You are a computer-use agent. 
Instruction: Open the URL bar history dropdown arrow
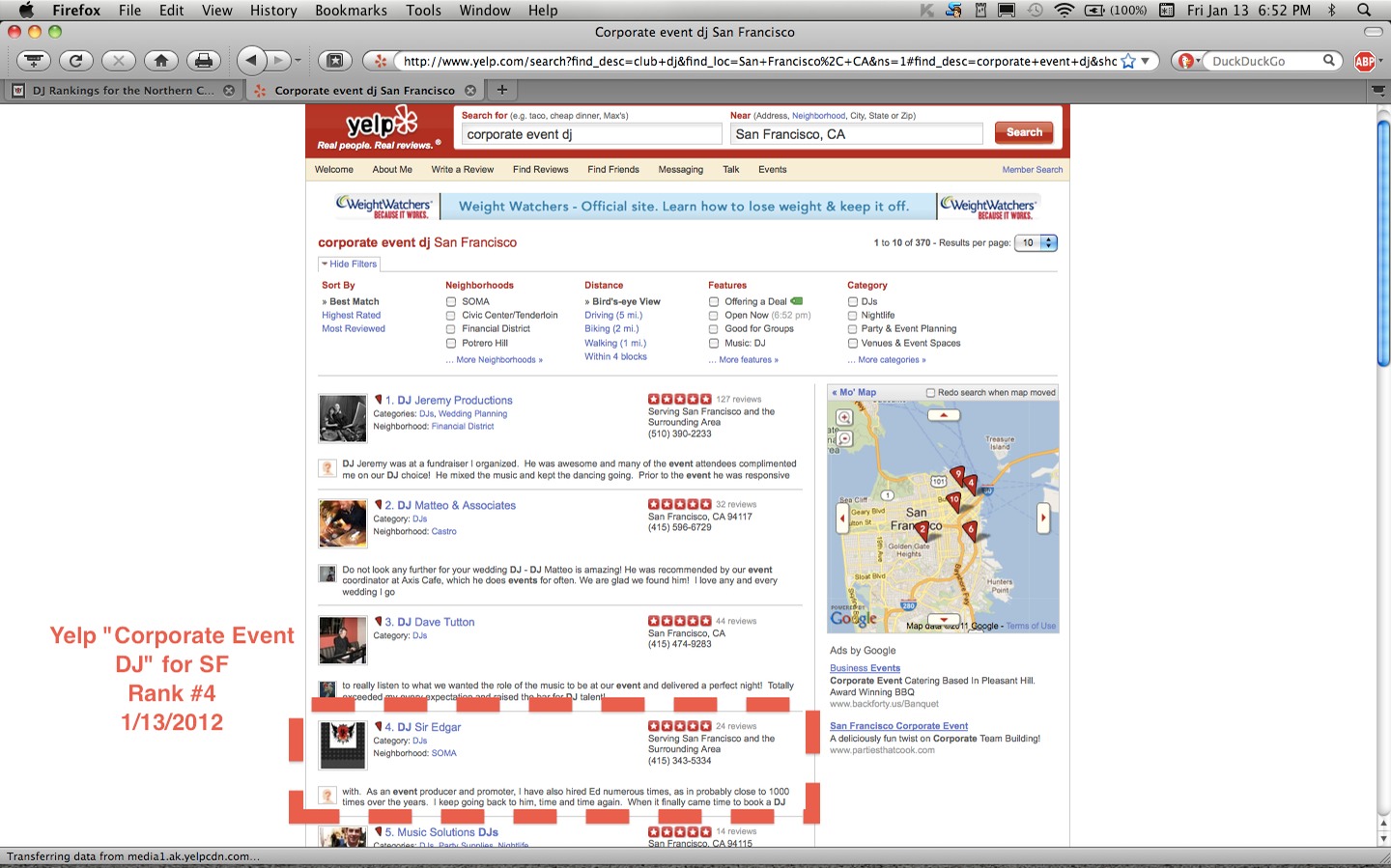pos(1146,61)
